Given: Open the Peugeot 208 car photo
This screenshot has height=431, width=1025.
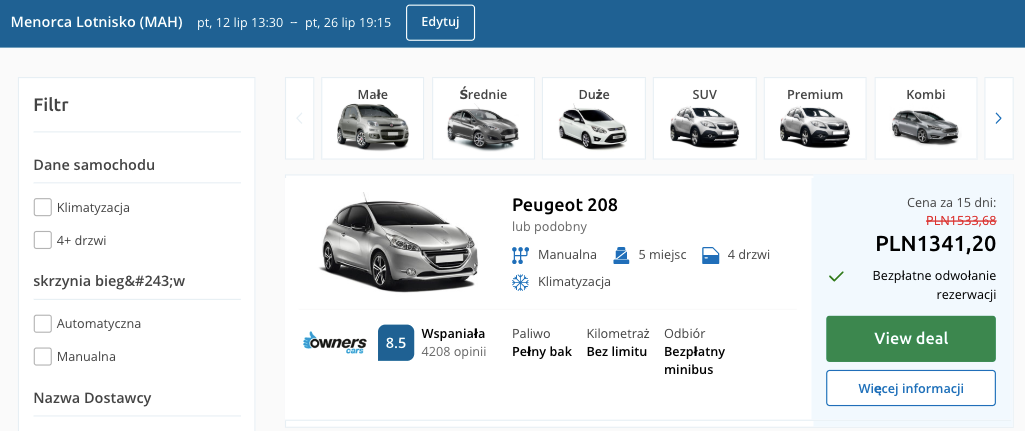Looking at the screenshot, I should tap(399, 241).
